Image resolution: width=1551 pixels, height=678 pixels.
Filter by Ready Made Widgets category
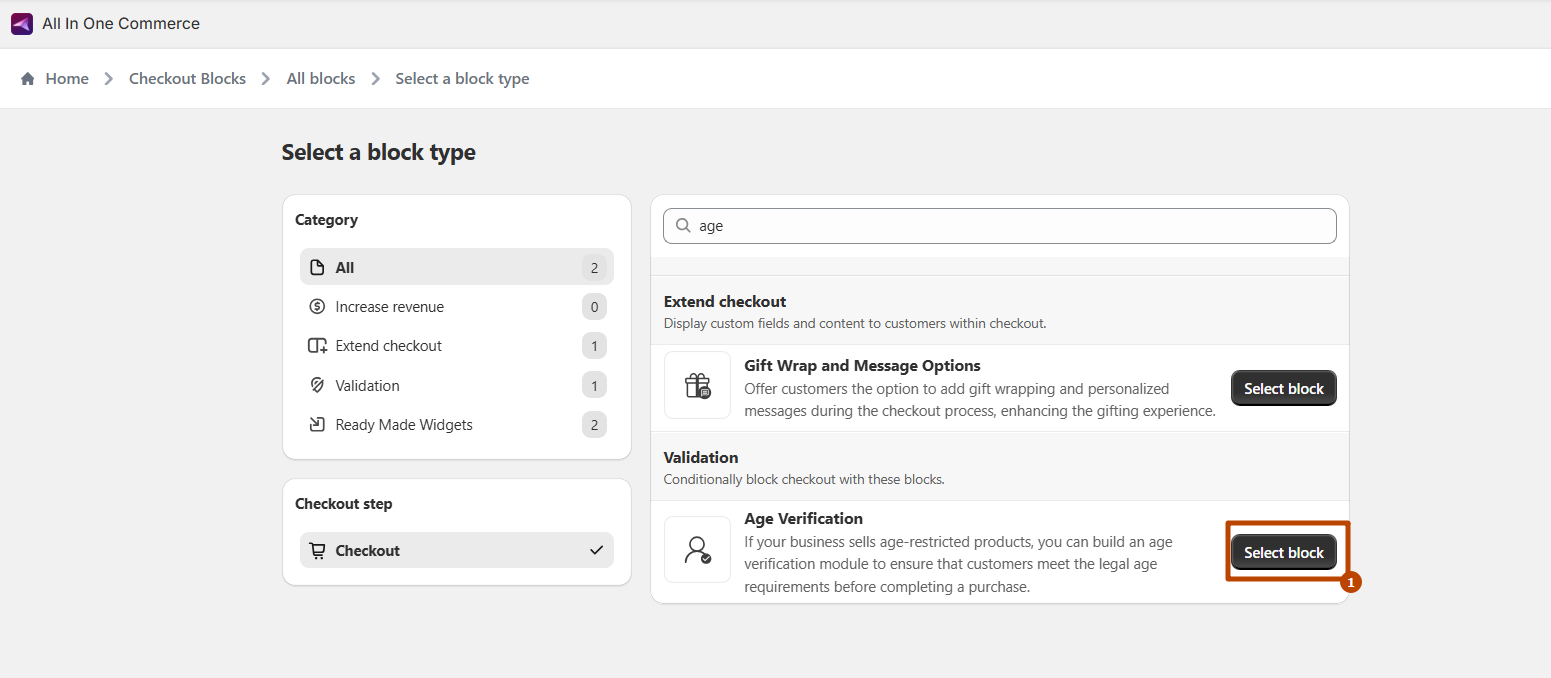[403, 425]
